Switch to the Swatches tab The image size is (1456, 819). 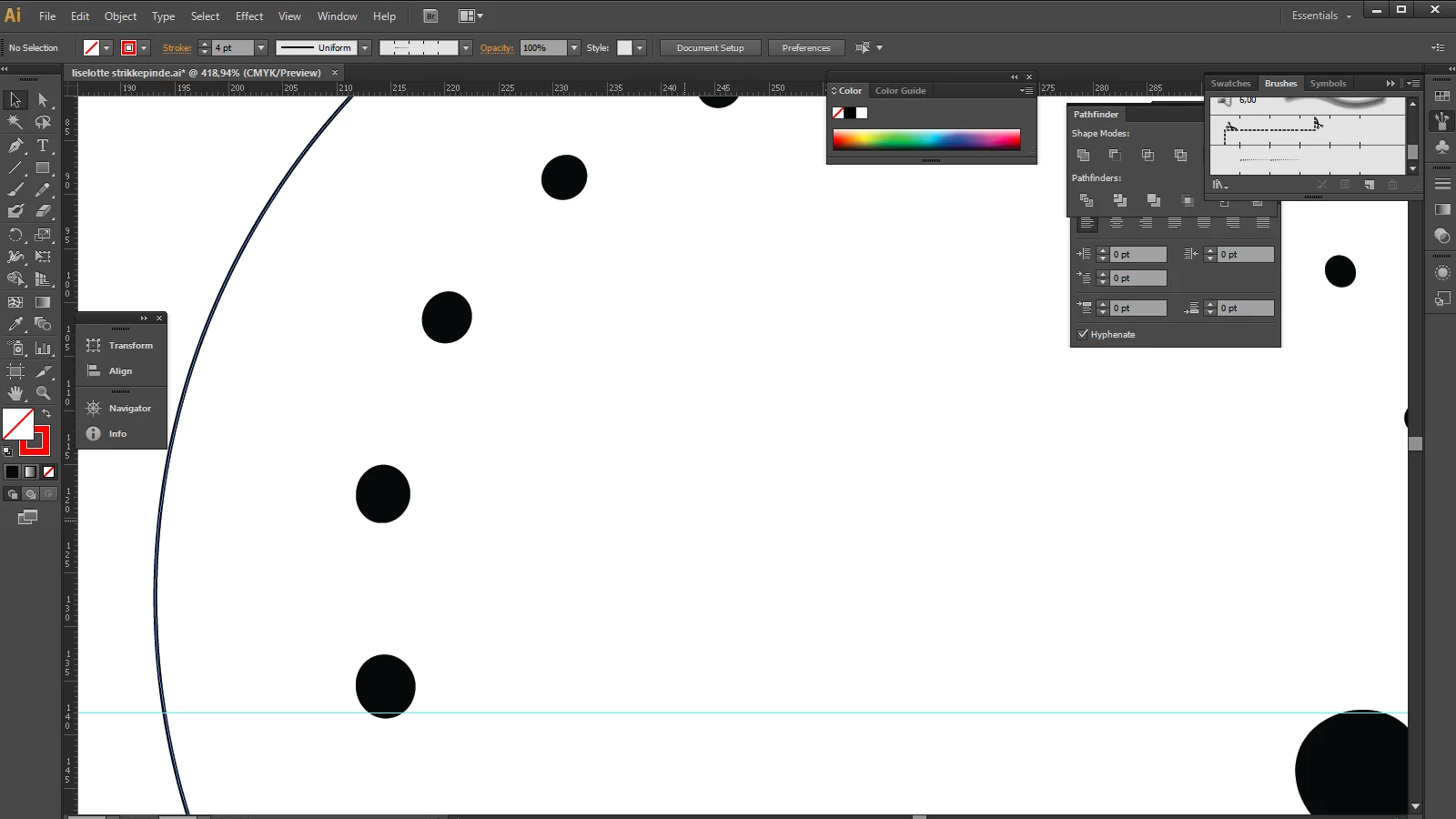[1230, 83]
